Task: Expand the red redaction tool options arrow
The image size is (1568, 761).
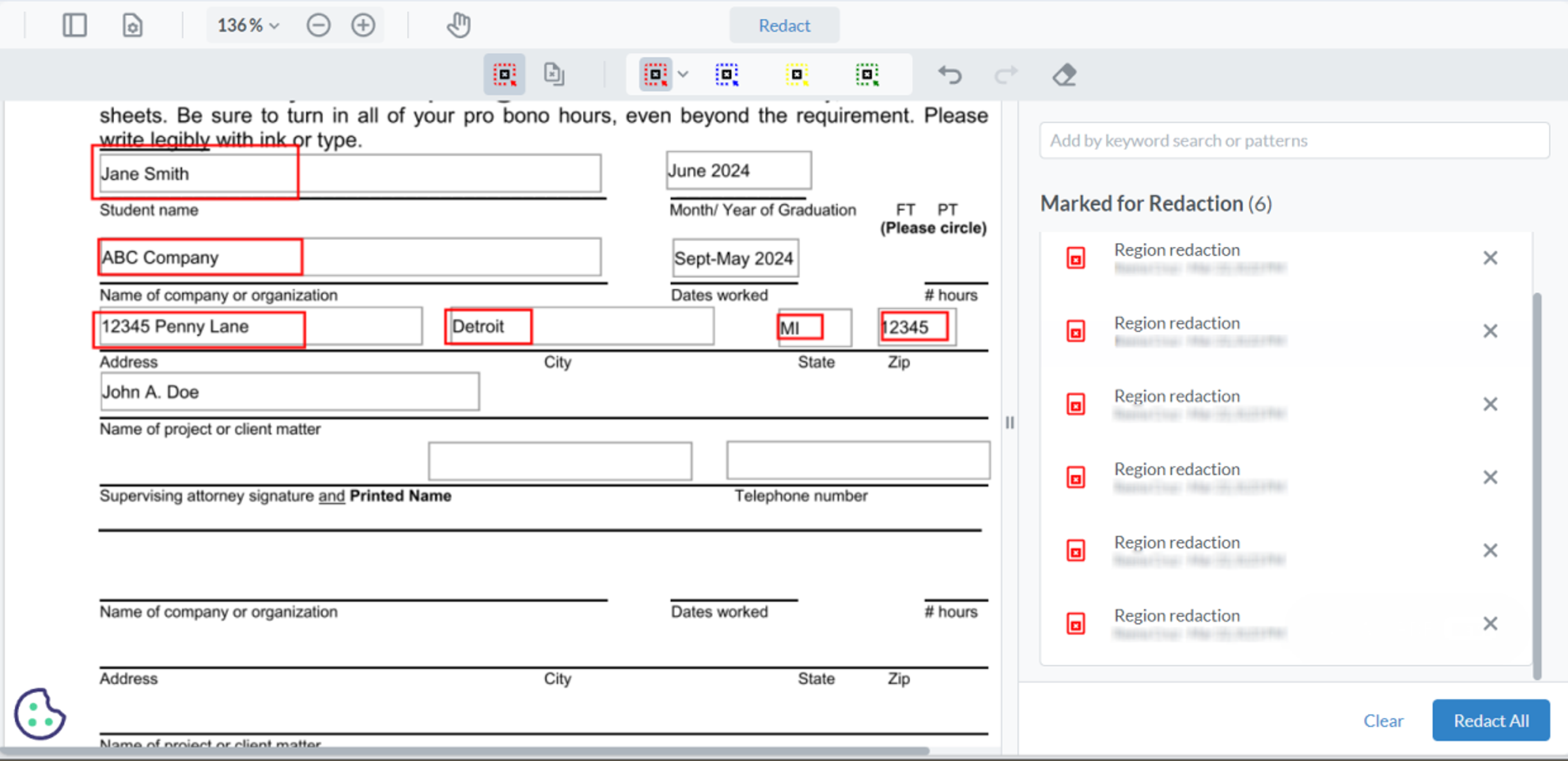Action: 683,74
